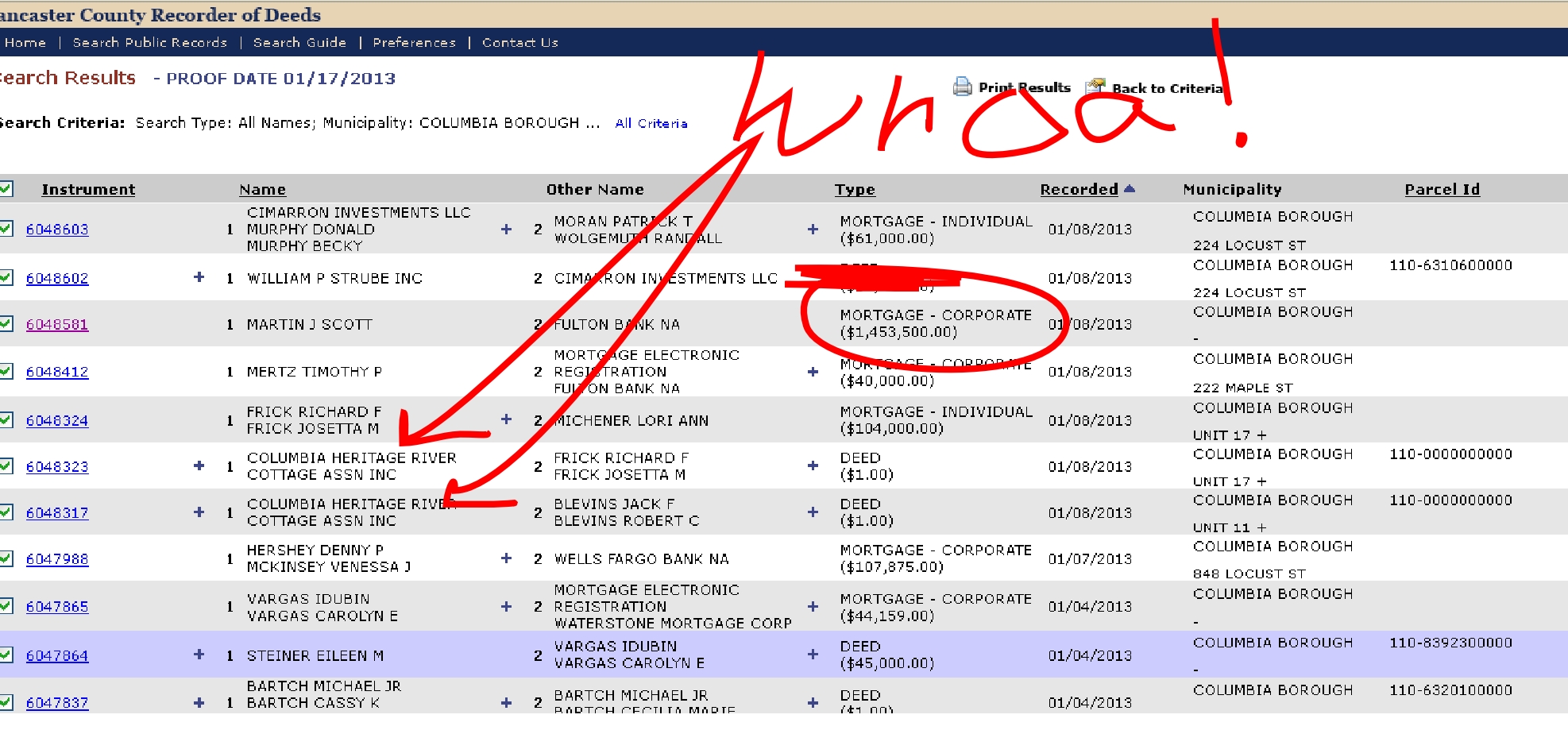Click plus icon after Blevins Robert C
Screen dimensions: 1568x730
pyautogui.click(x=813, y=512)
